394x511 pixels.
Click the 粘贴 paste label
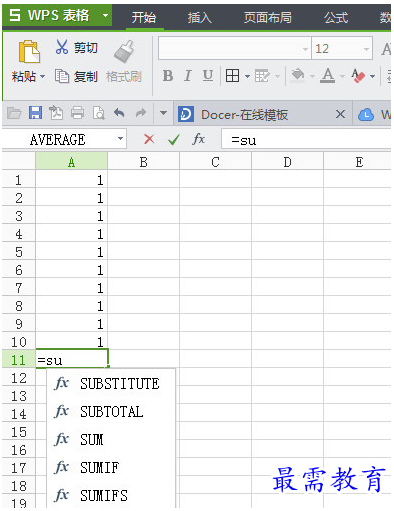coord(24,77)
